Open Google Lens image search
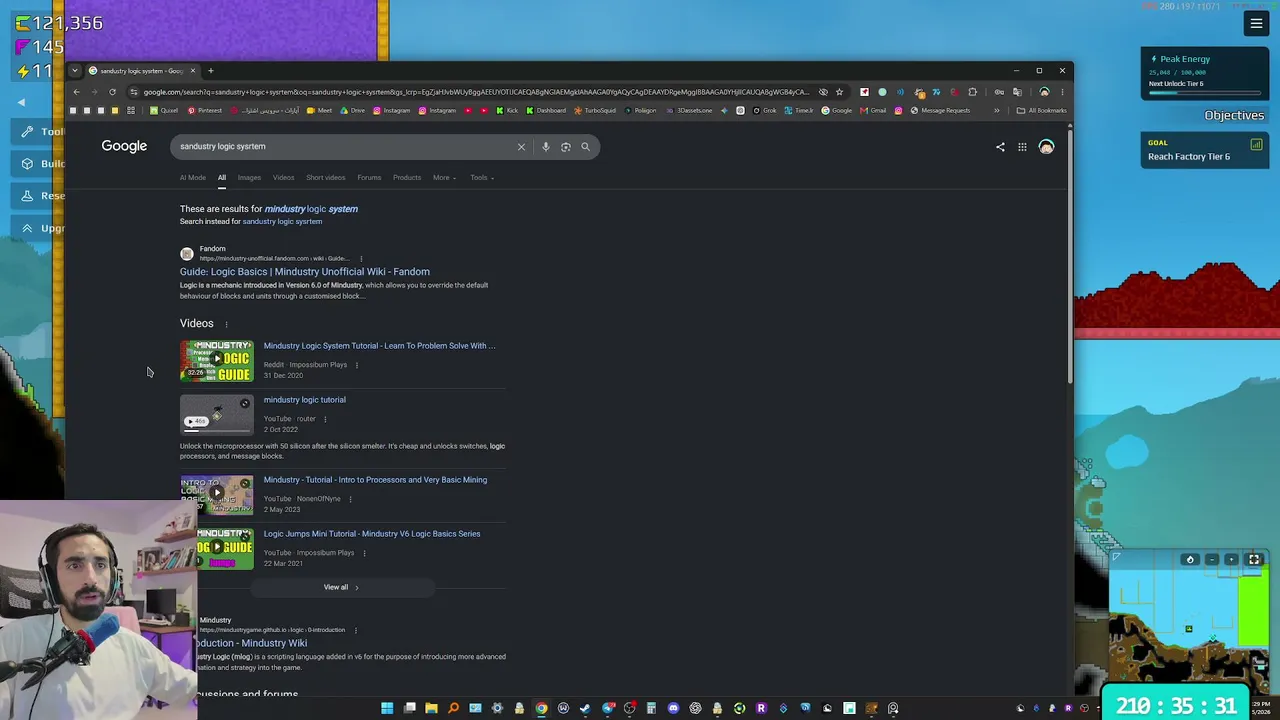1280x720 pixels. [x=566, y=147]
